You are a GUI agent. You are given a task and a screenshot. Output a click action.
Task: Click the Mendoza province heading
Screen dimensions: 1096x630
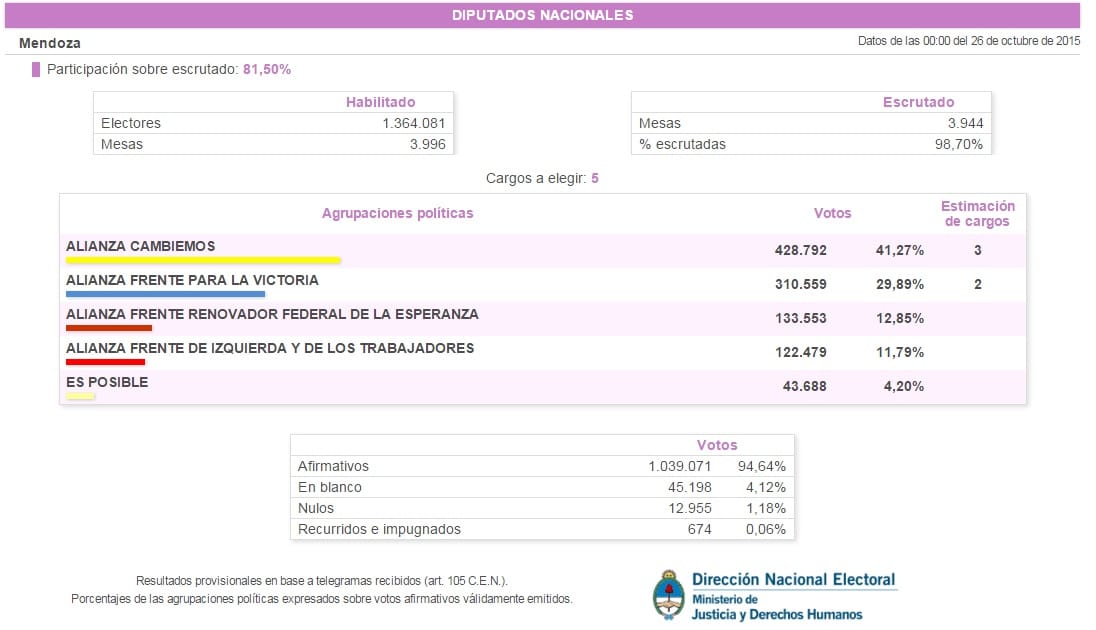[50, 43]
